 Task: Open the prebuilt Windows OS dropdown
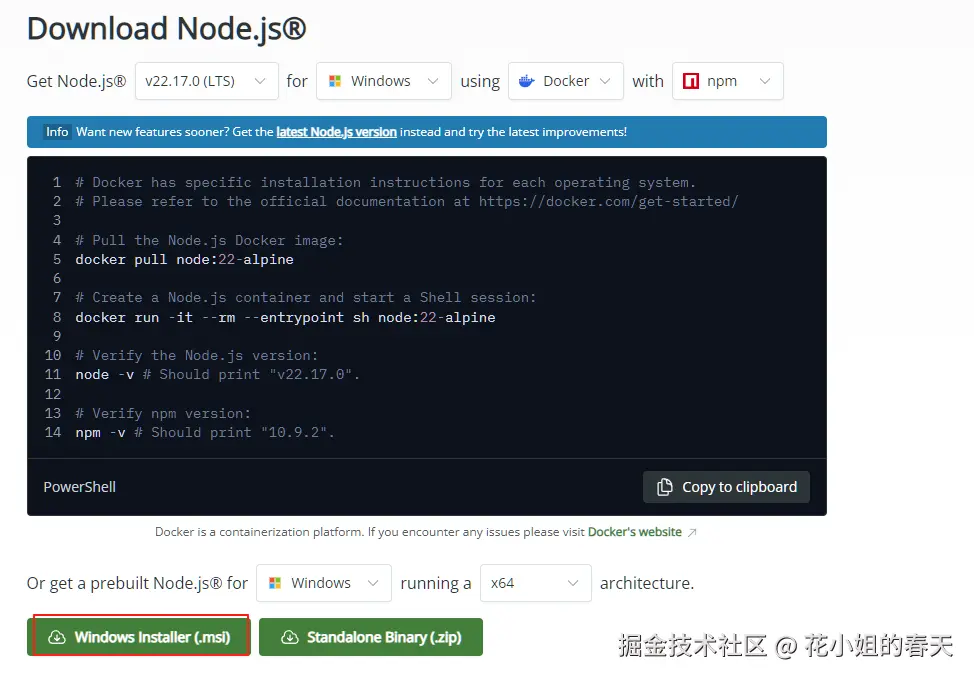click(x=324, y=583)
